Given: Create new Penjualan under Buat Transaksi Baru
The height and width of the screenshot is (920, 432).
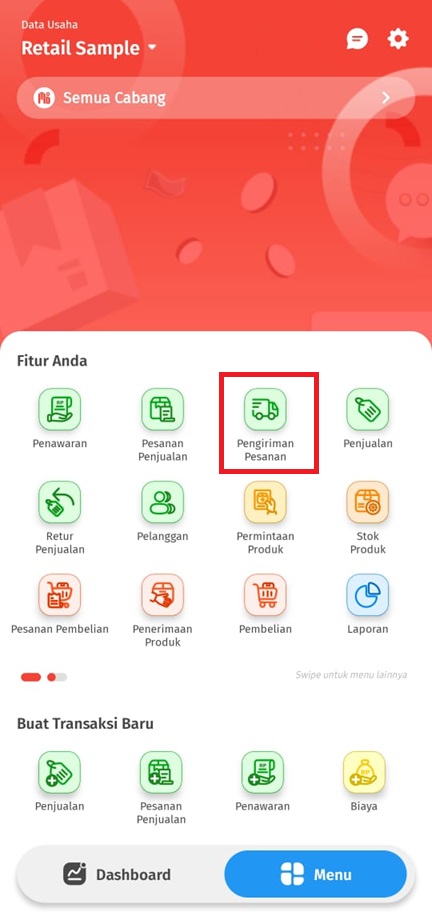Looking at the screenshot, I should [60, 772].
